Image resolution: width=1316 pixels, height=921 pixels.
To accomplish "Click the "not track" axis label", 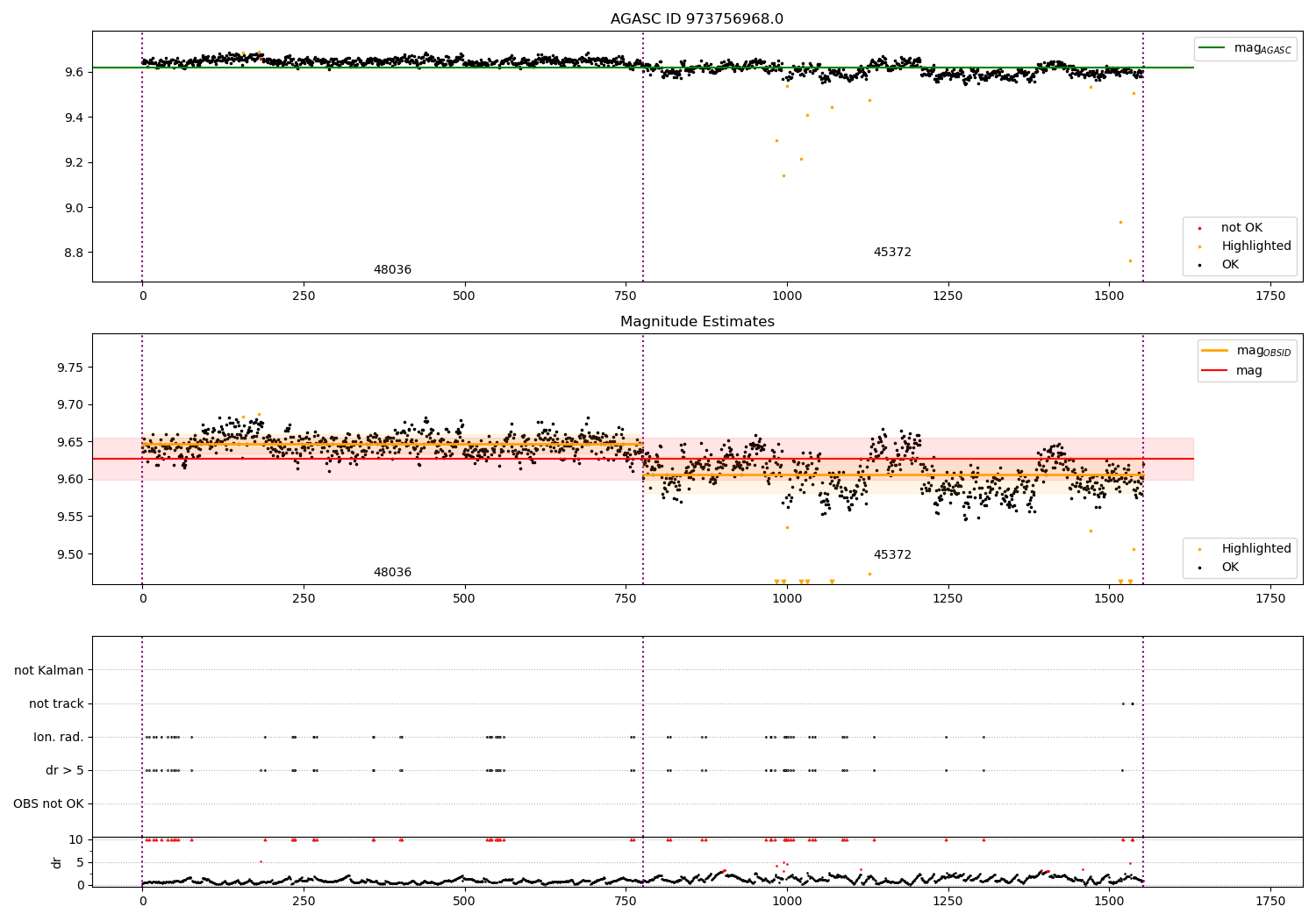I will point(56,703).
